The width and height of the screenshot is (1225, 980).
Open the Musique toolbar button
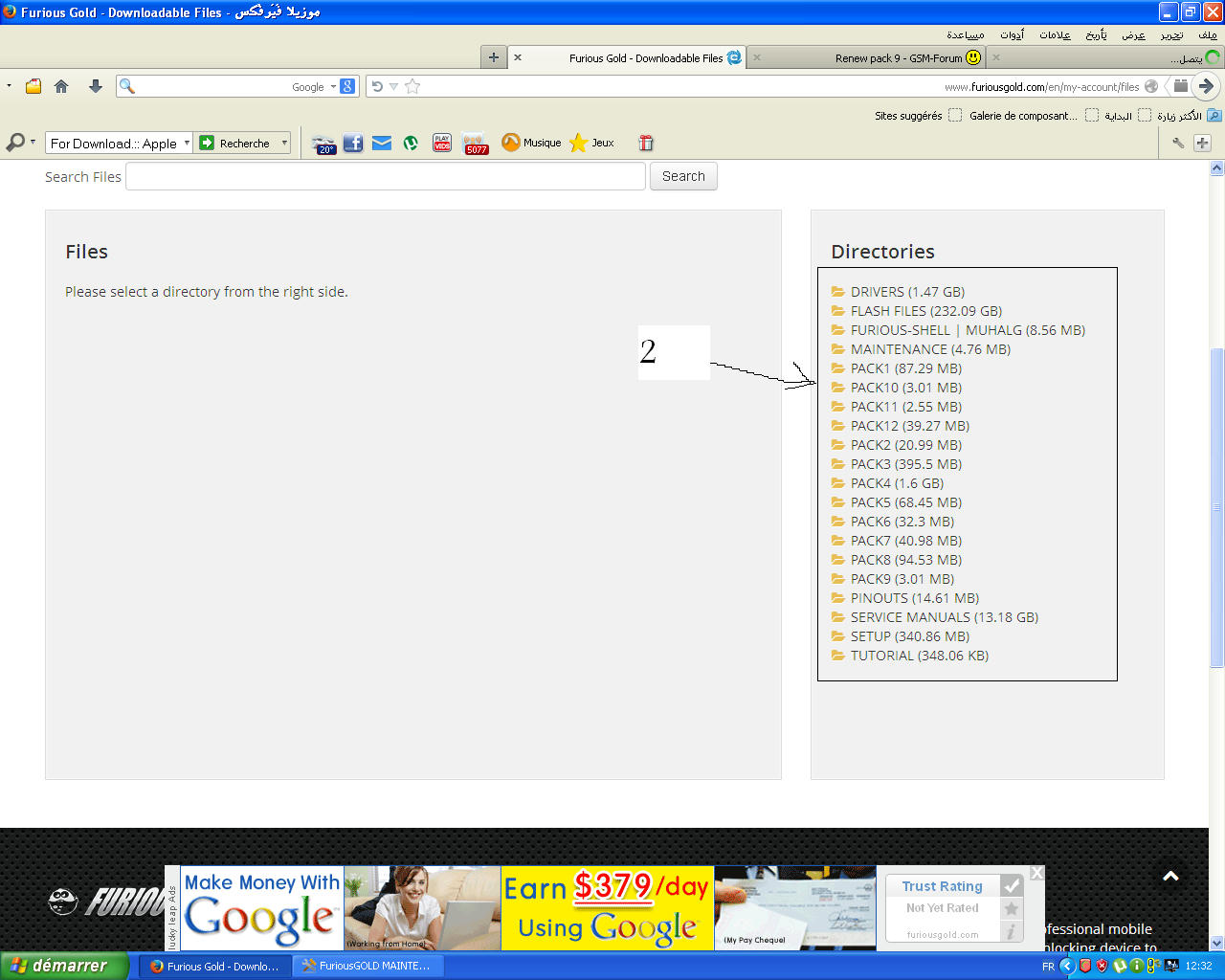(x=531, y=143)
